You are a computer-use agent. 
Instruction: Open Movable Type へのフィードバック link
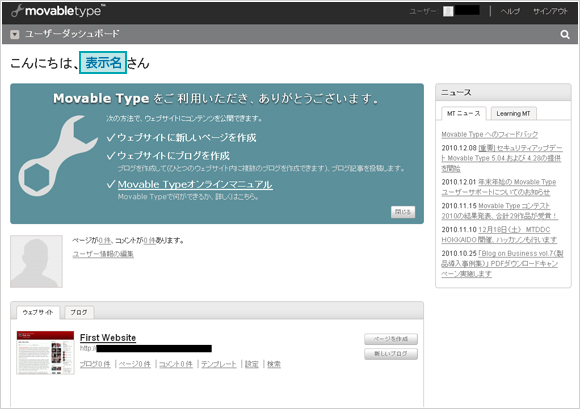[x=490, y=134]
